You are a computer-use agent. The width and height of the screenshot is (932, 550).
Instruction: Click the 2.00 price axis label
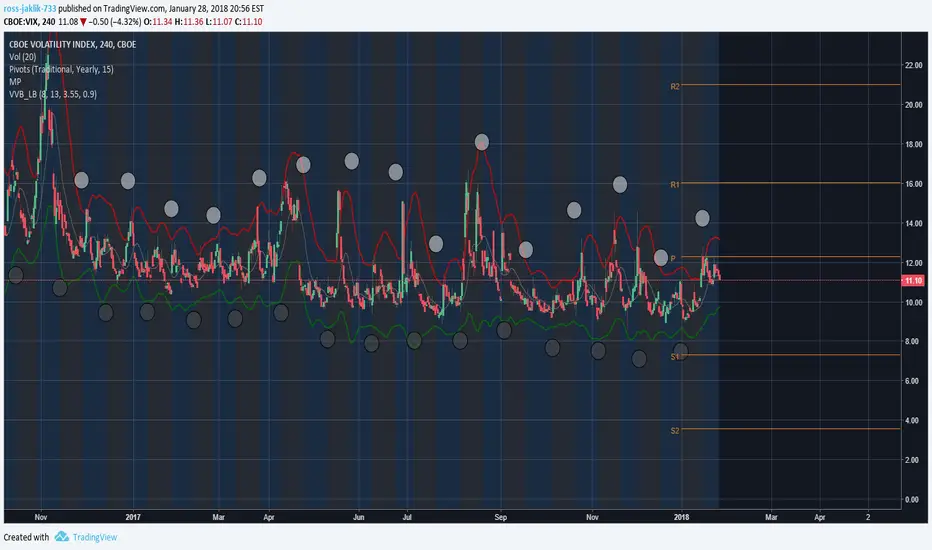pos(911,460)
